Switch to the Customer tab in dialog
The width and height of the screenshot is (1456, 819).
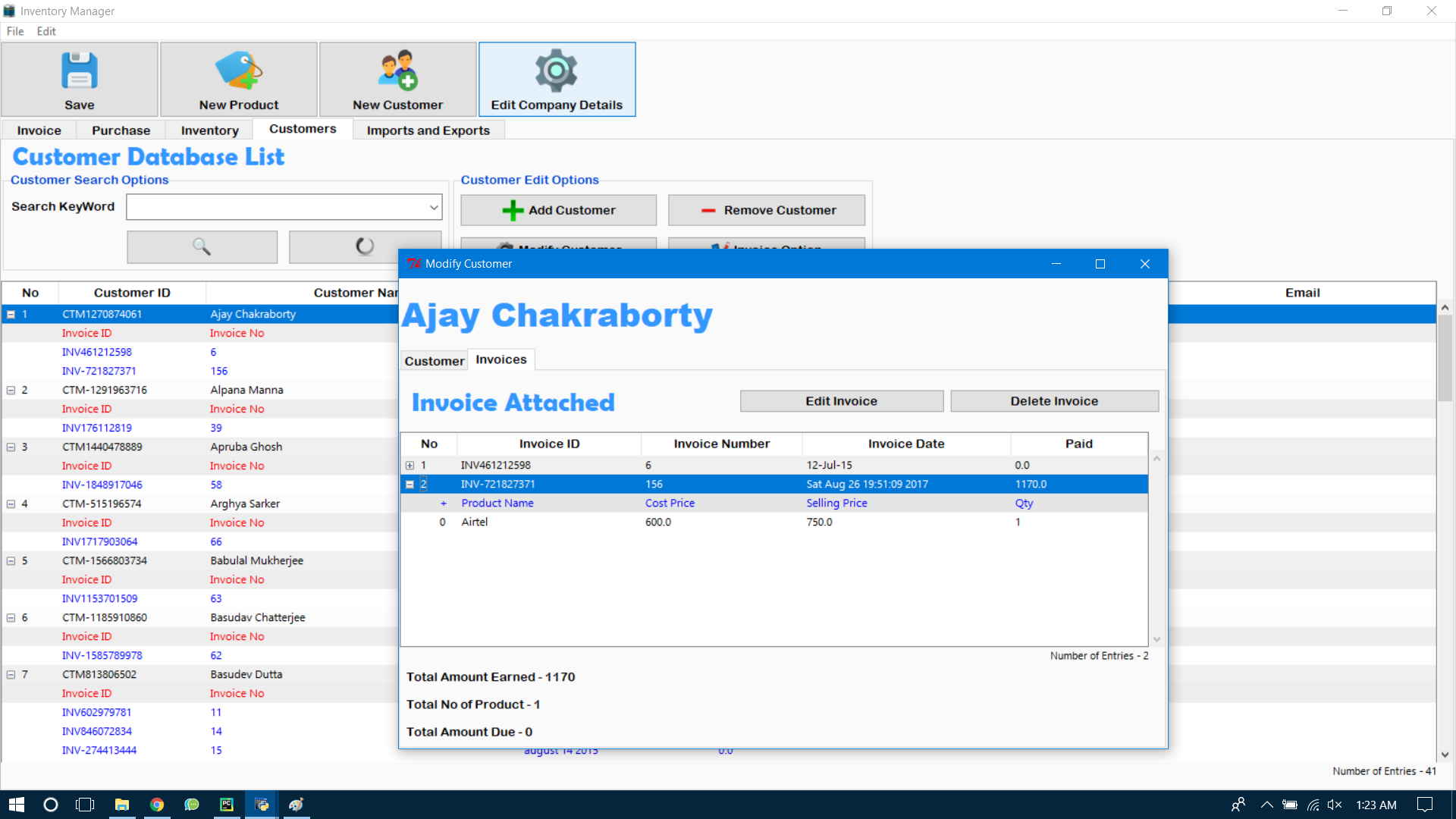434,361
